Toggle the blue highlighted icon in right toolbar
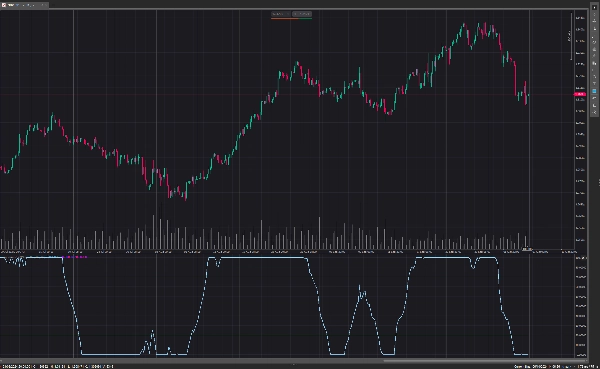The width and height of the screenshot is (600, 369). pos(594,91)
